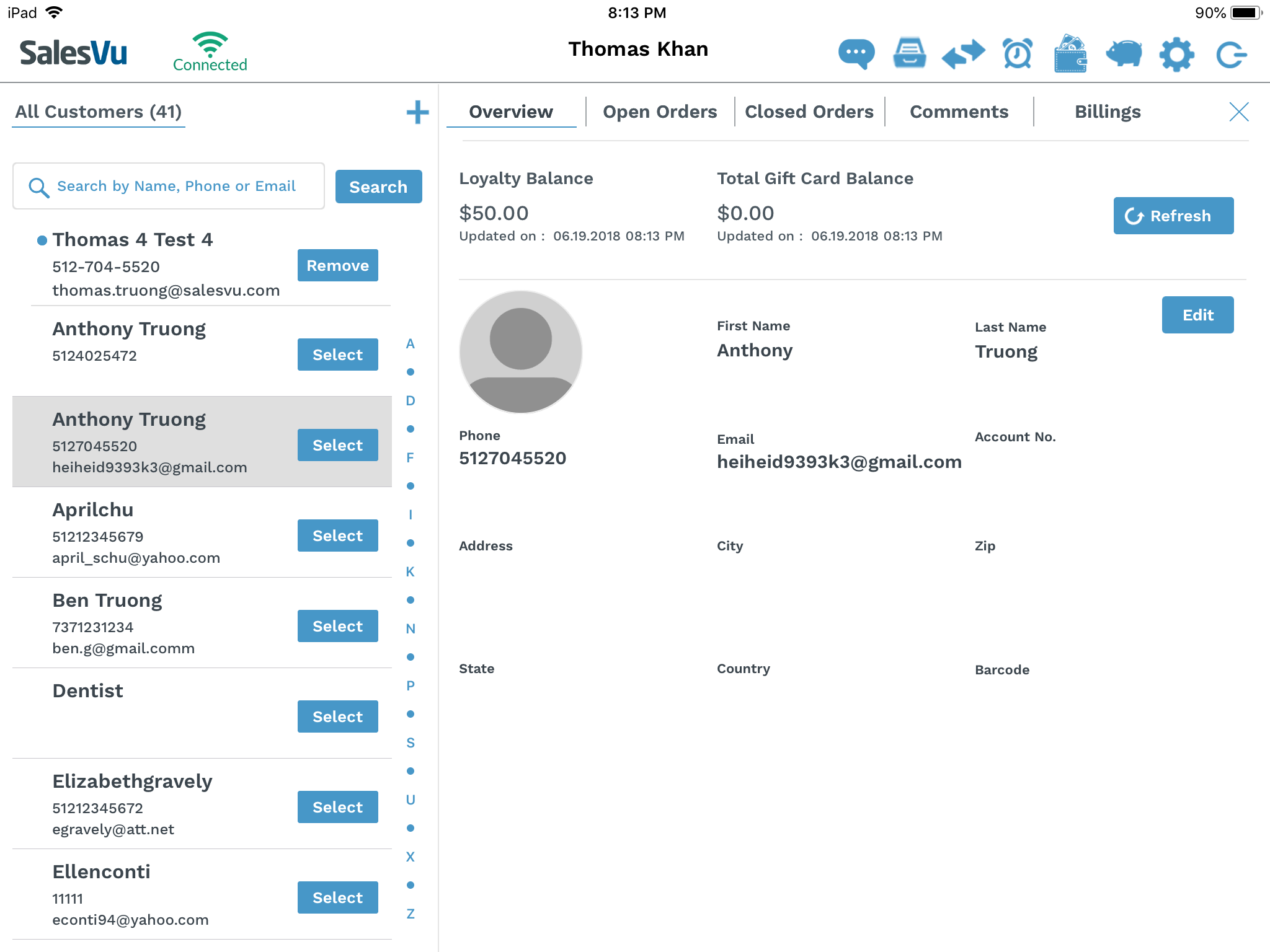Viewport: 1270px width, 952px height.
Task: Refresh the loyalty balance
Action: pos(1173,216)
